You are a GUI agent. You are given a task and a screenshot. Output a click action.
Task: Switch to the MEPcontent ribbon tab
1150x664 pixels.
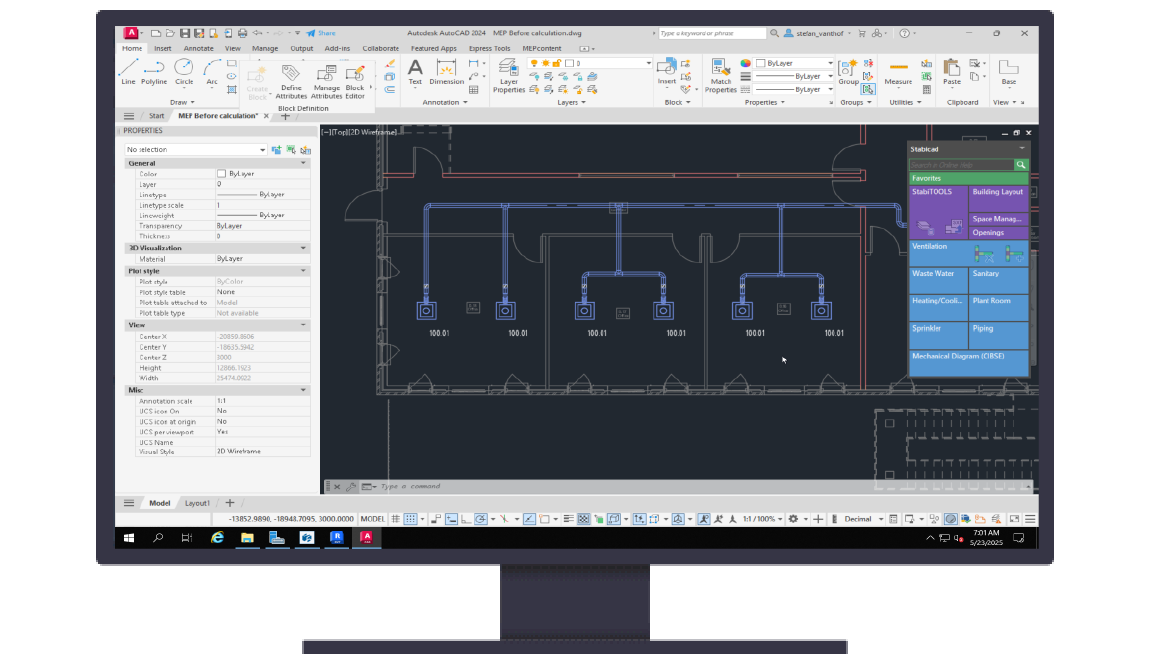coord(543,48)
